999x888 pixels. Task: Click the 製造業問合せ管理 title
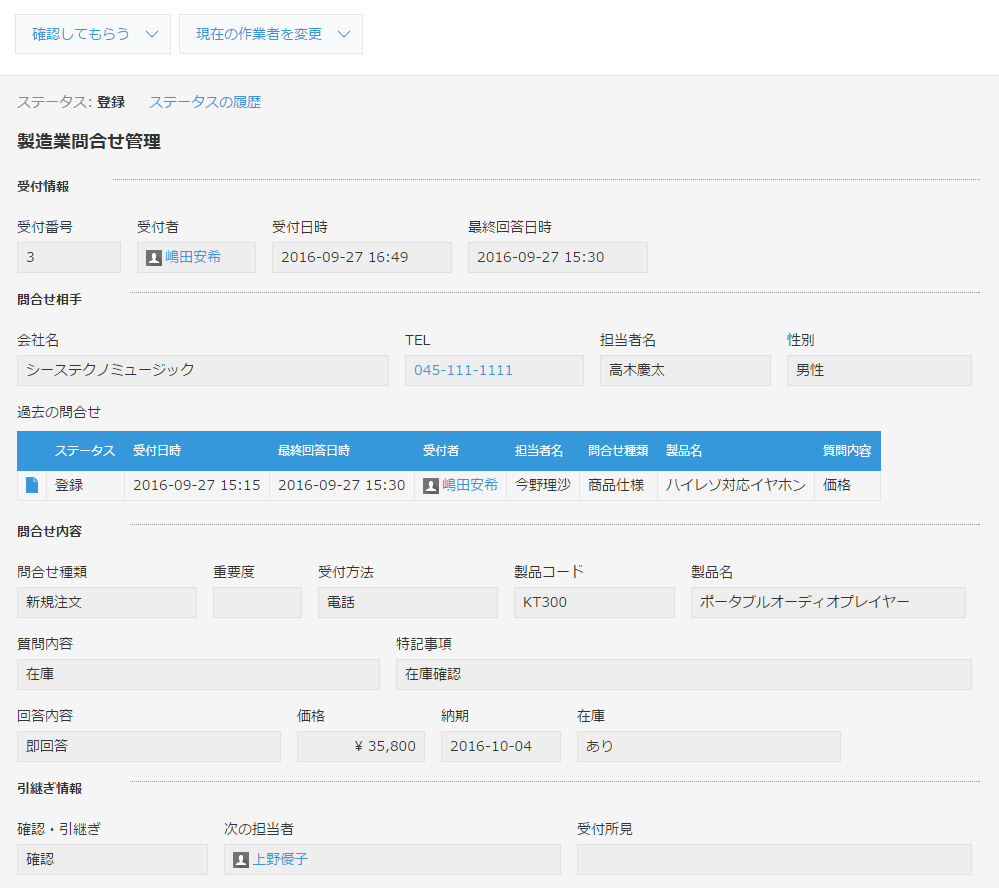(x=89, y=141)
